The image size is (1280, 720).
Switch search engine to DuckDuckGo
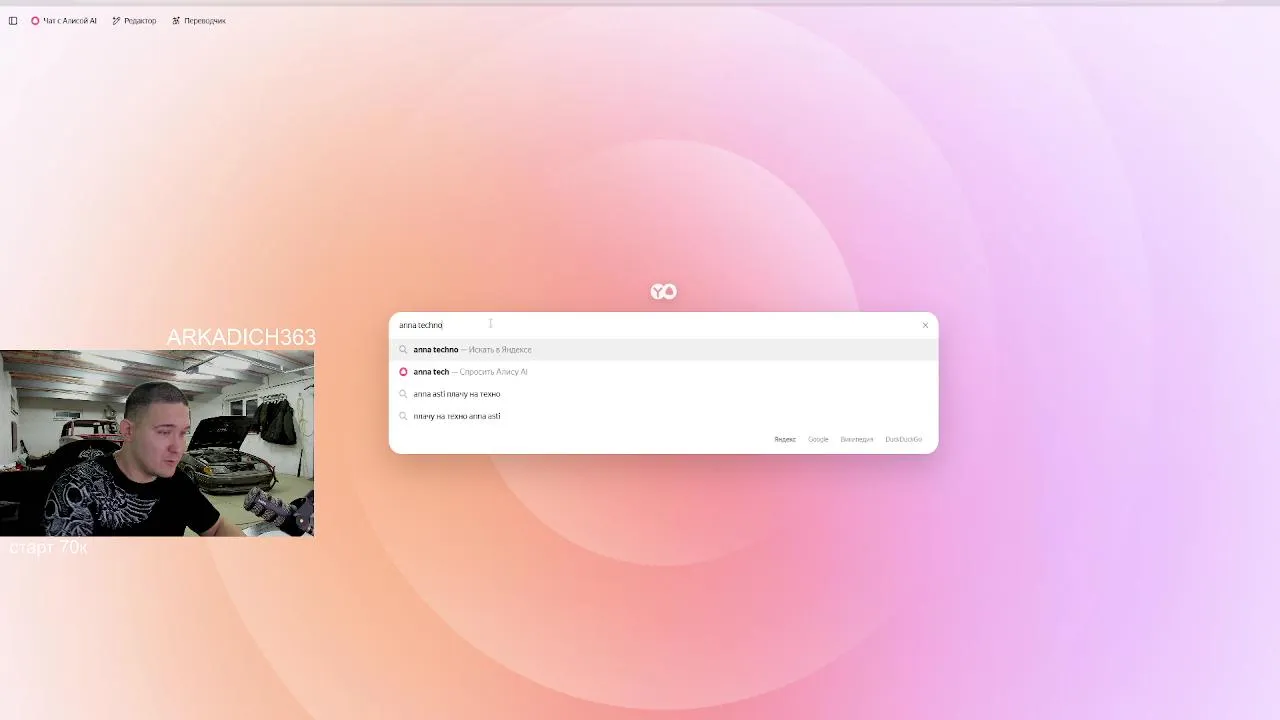(x=904, y=439)
